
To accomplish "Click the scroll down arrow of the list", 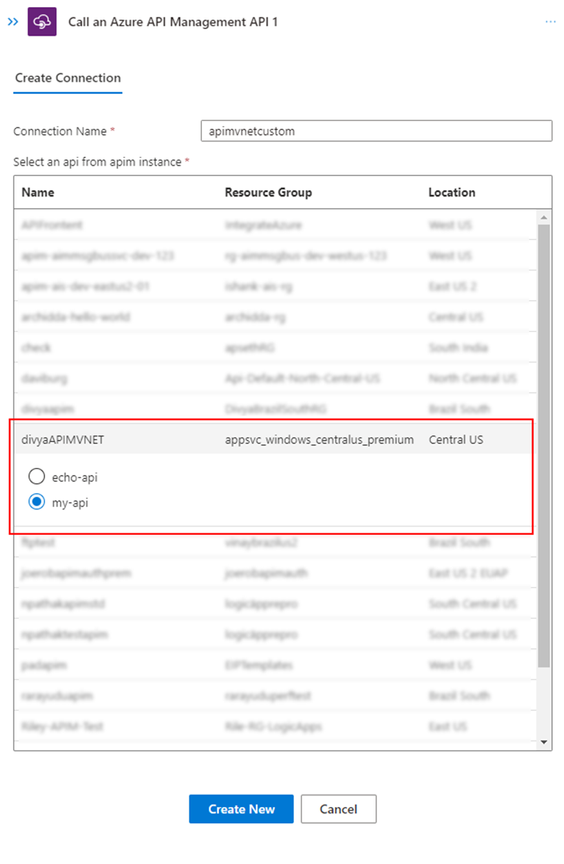I will (544, 742).
